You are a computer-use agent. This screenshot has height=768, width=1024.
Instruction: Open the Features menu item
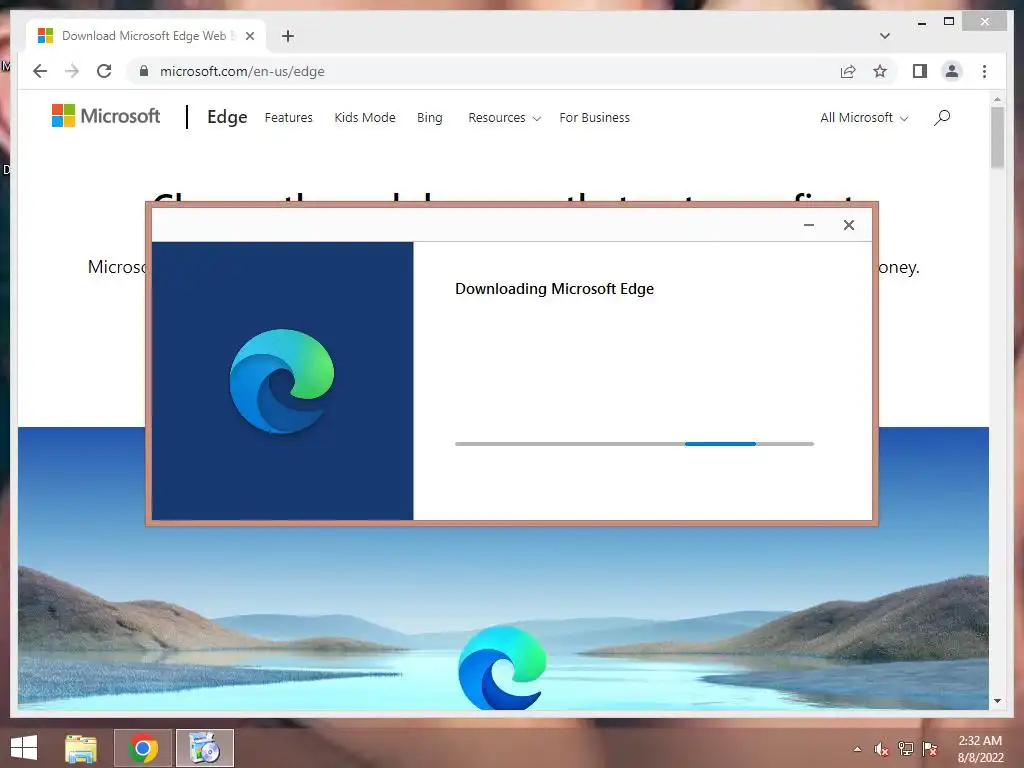[289, 118]
